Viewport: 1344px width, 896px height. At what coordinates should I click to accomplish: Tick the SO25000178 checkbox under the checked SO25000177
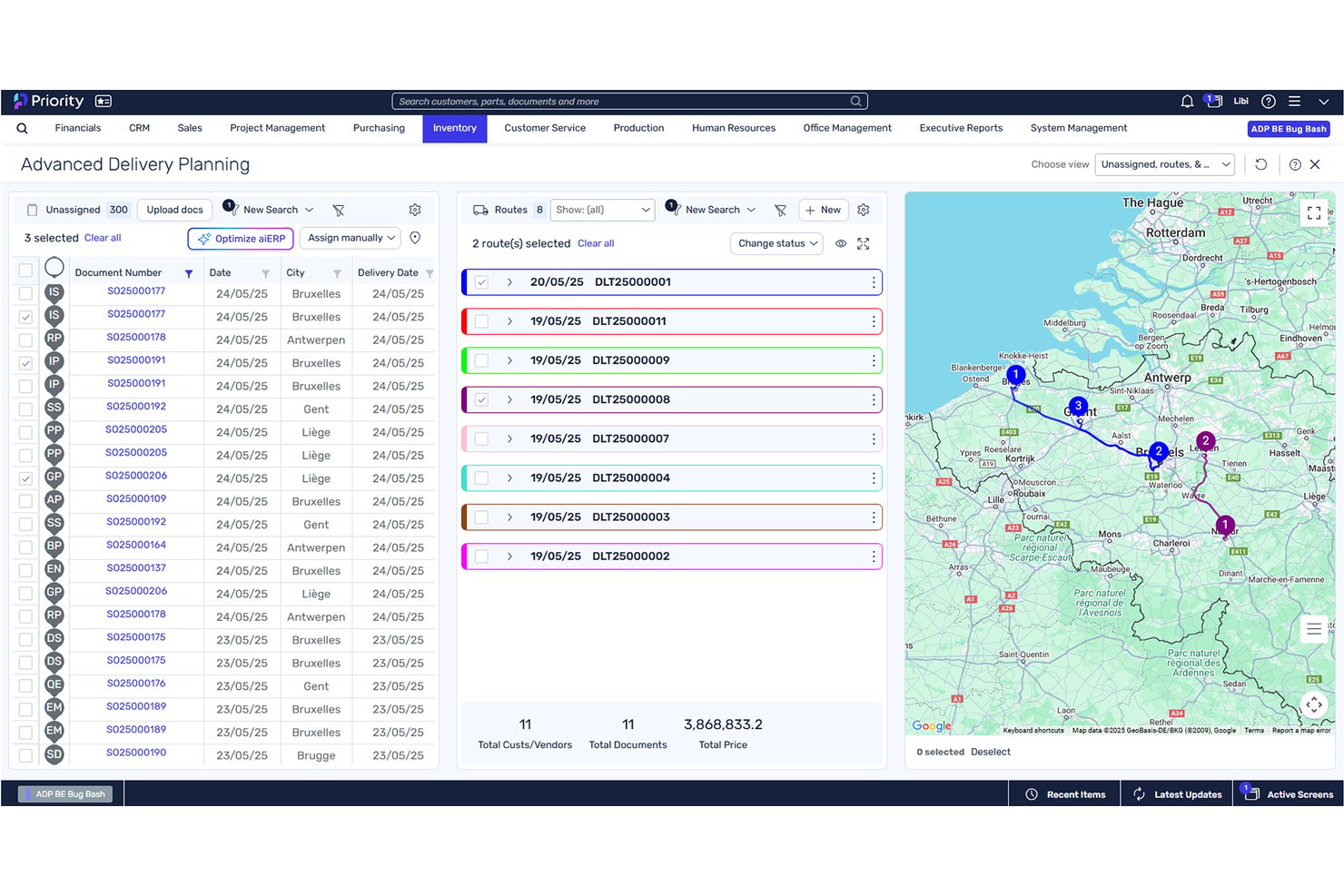[25, 340]
